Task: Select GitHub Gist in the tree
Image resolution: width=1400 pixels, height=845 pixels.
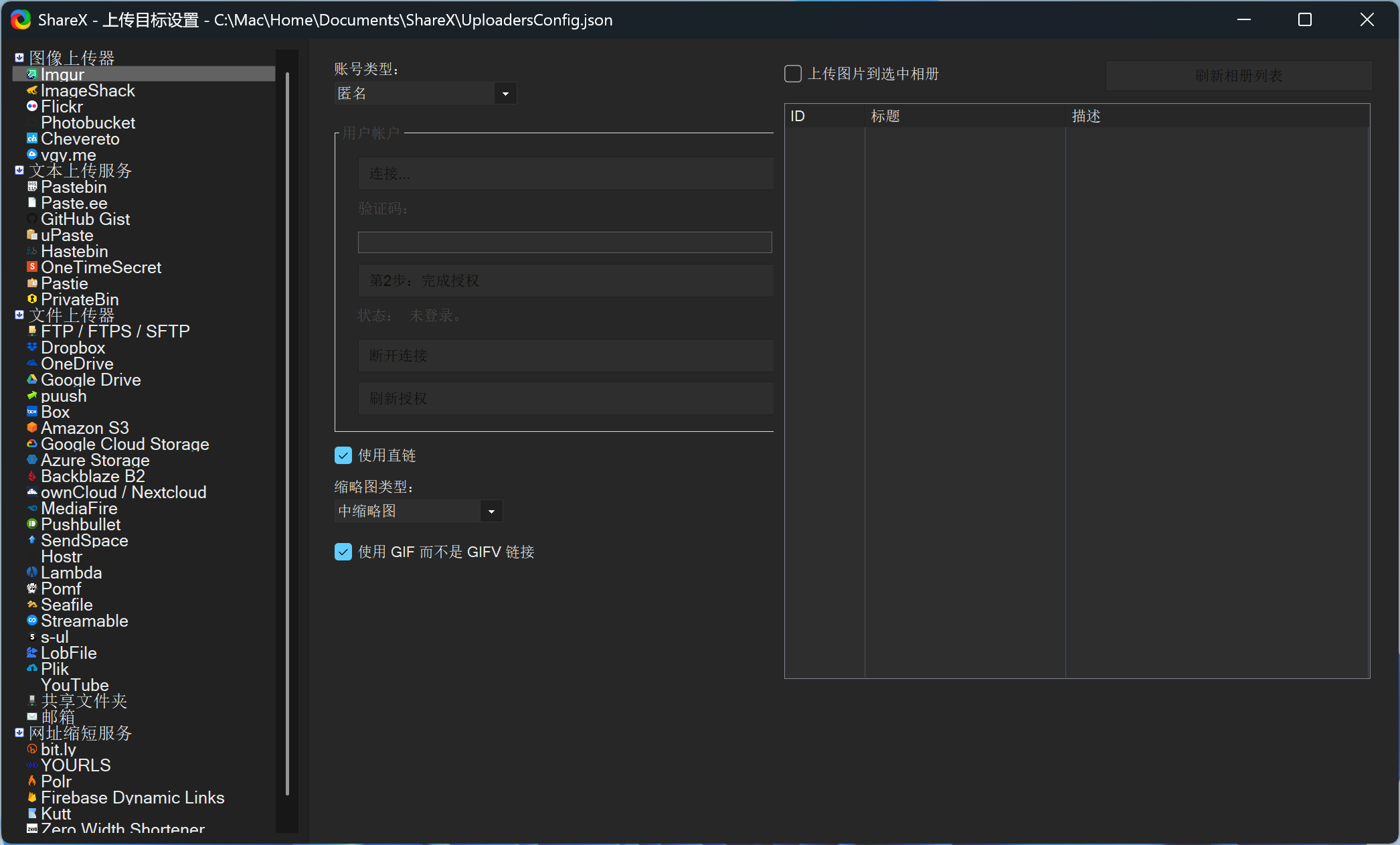Action: [85, 219]
